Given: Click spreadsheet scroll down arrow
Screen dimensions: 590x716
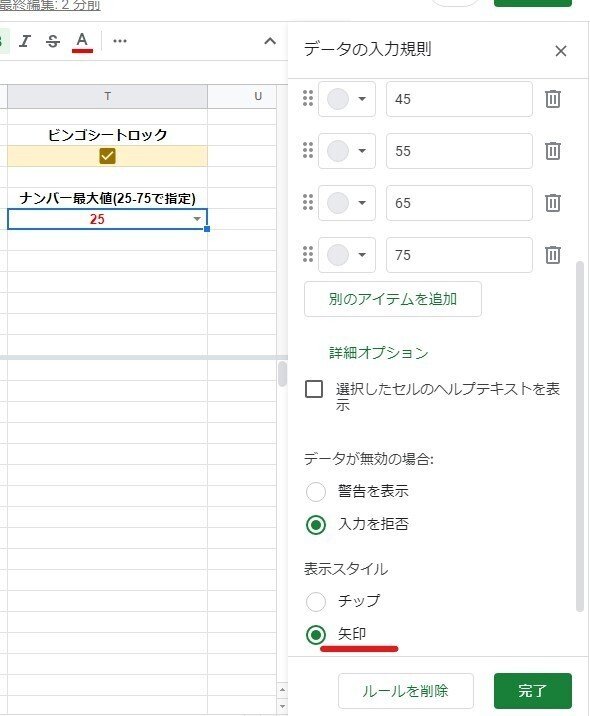Looking at the screenshot, I should [x=282, y=706].
